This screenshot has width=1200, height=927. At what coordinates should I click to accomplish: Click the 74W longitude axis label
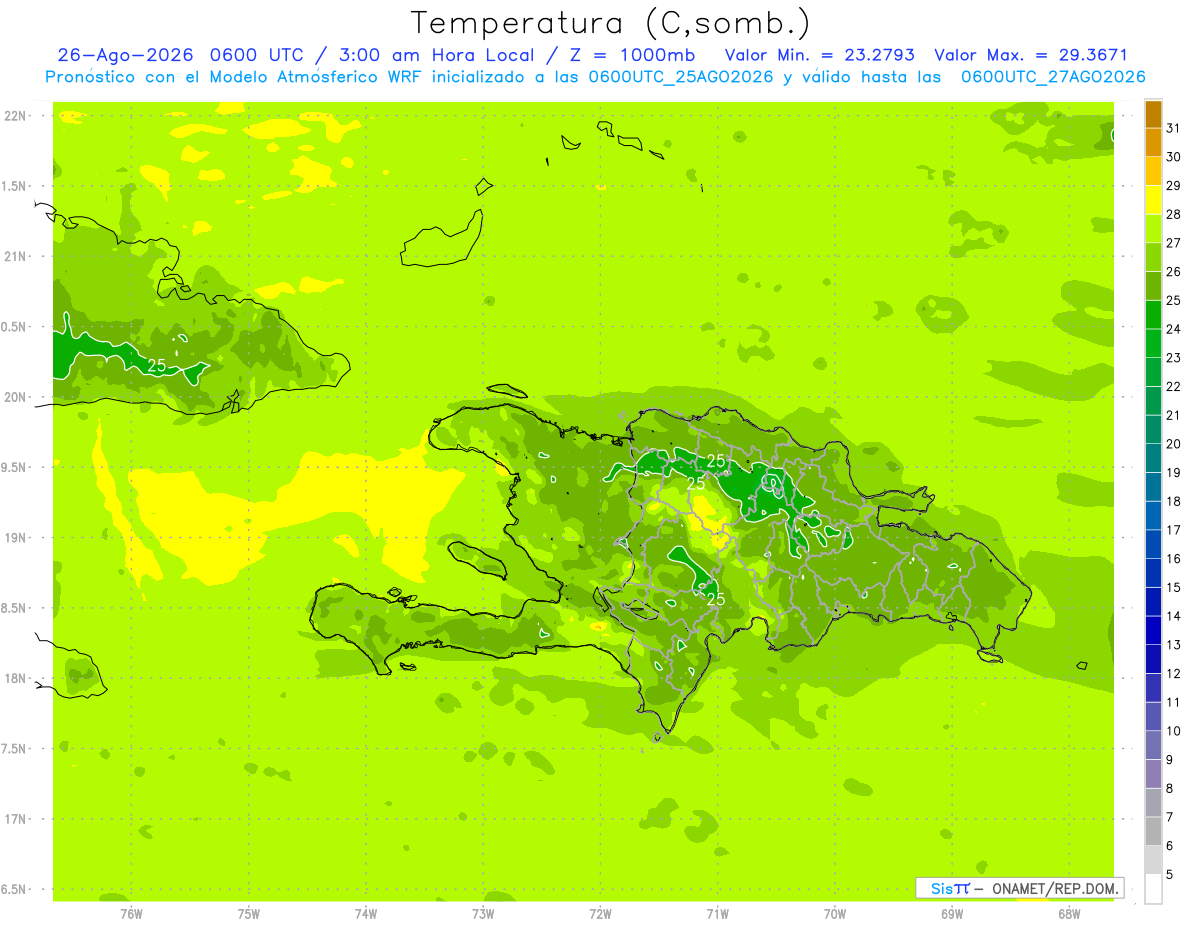point(366,914)
